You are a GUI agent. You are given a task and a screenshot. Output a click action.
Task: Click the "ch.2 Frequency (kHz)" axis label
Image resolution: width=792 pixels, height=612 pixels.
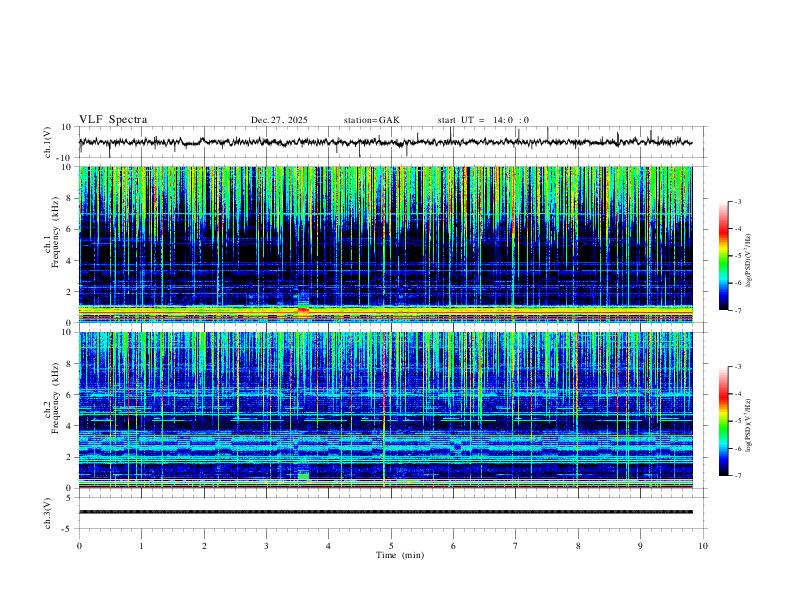point(52,398)
